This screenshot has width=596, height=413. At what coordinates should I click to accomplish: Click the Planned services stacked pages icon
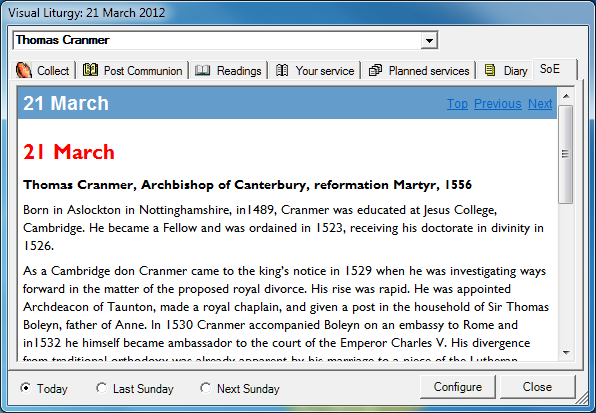tap(376, 70)
